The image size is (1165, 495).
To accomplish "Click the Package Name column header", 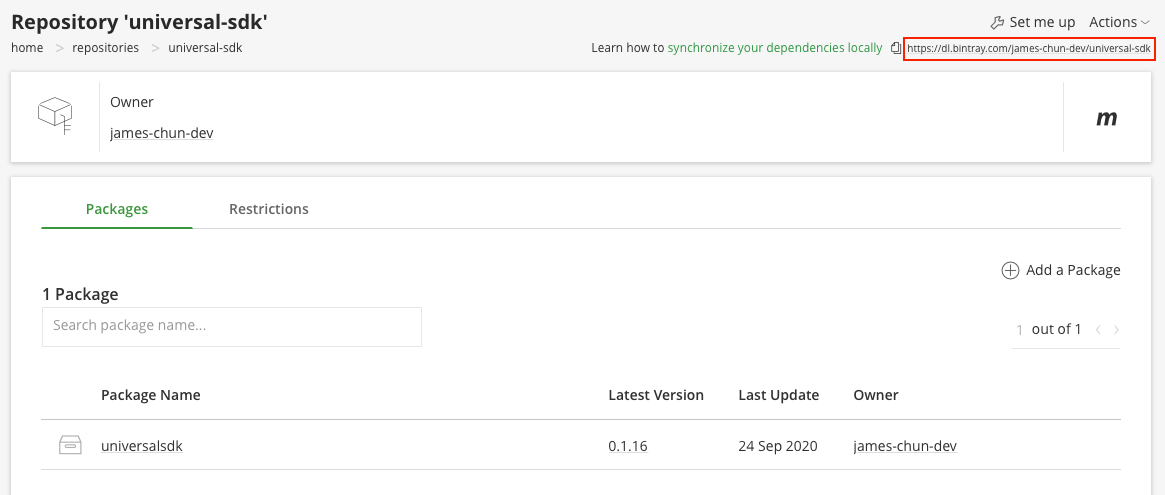I will click(151, 395).
